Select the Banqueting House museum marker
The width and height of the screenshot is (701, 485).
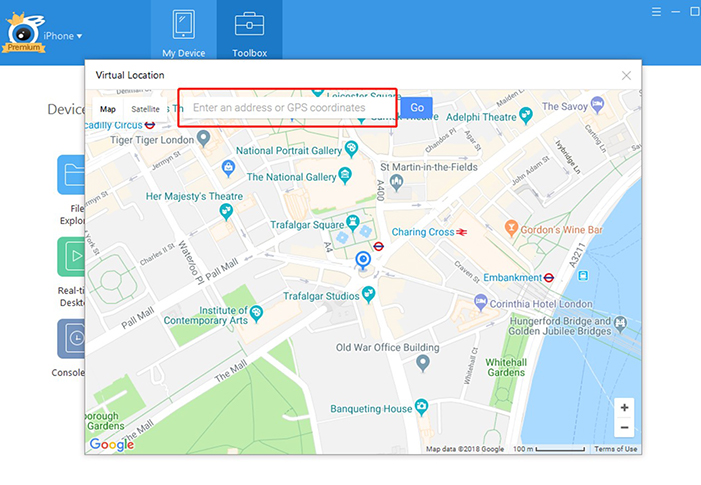(422, 407)
